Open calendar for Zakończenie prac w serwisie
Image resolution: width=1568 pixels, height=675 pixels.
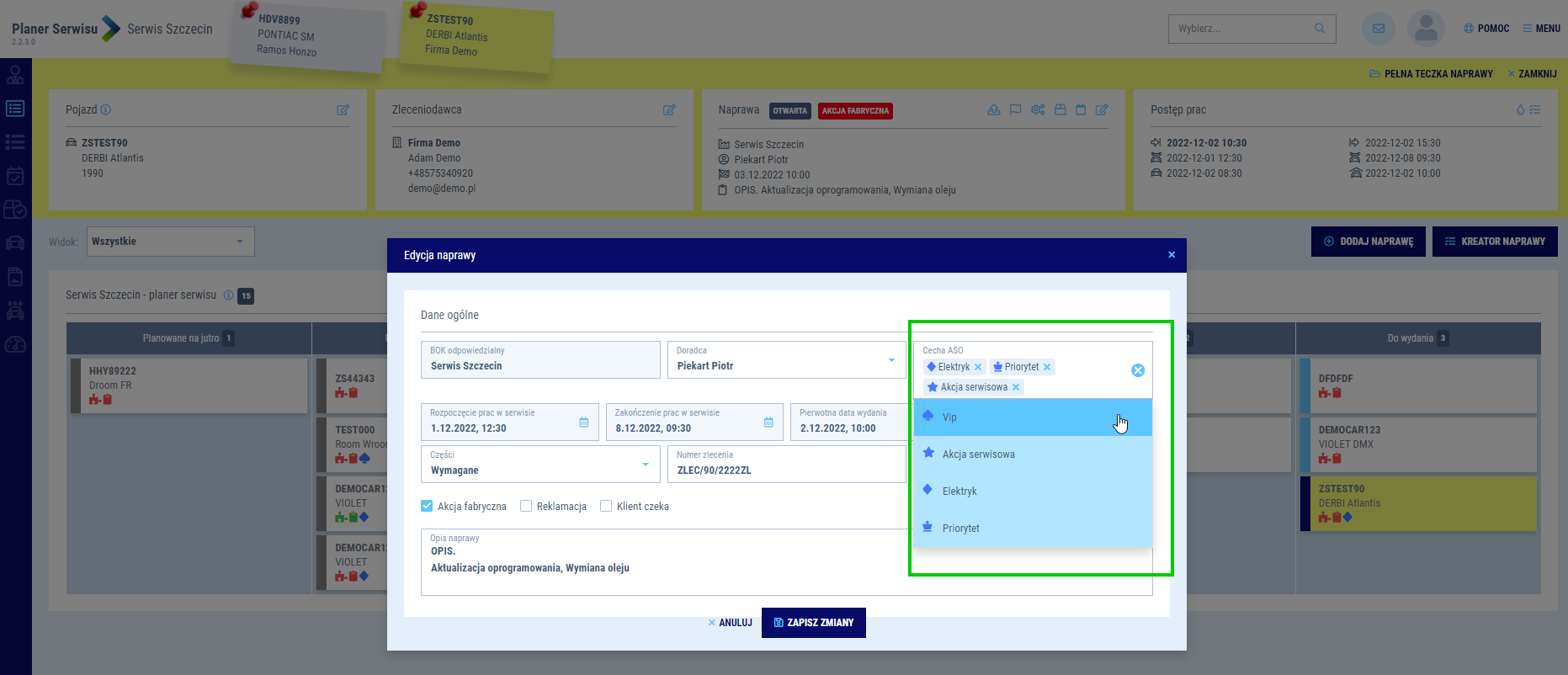point(768,423)
